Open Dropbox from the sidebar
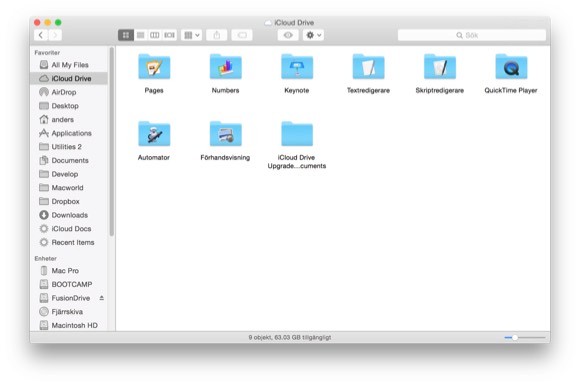The image size is (580, 386). tap(69, 202)
